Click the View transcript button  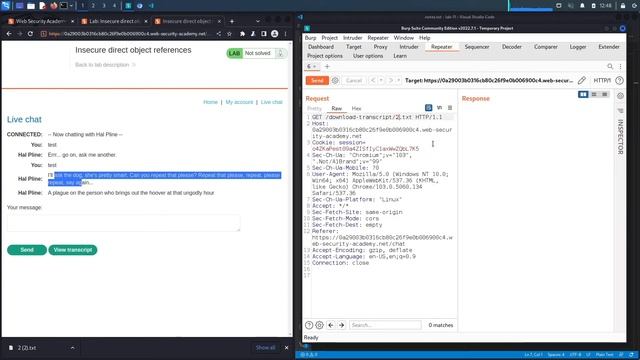[73, 250]
